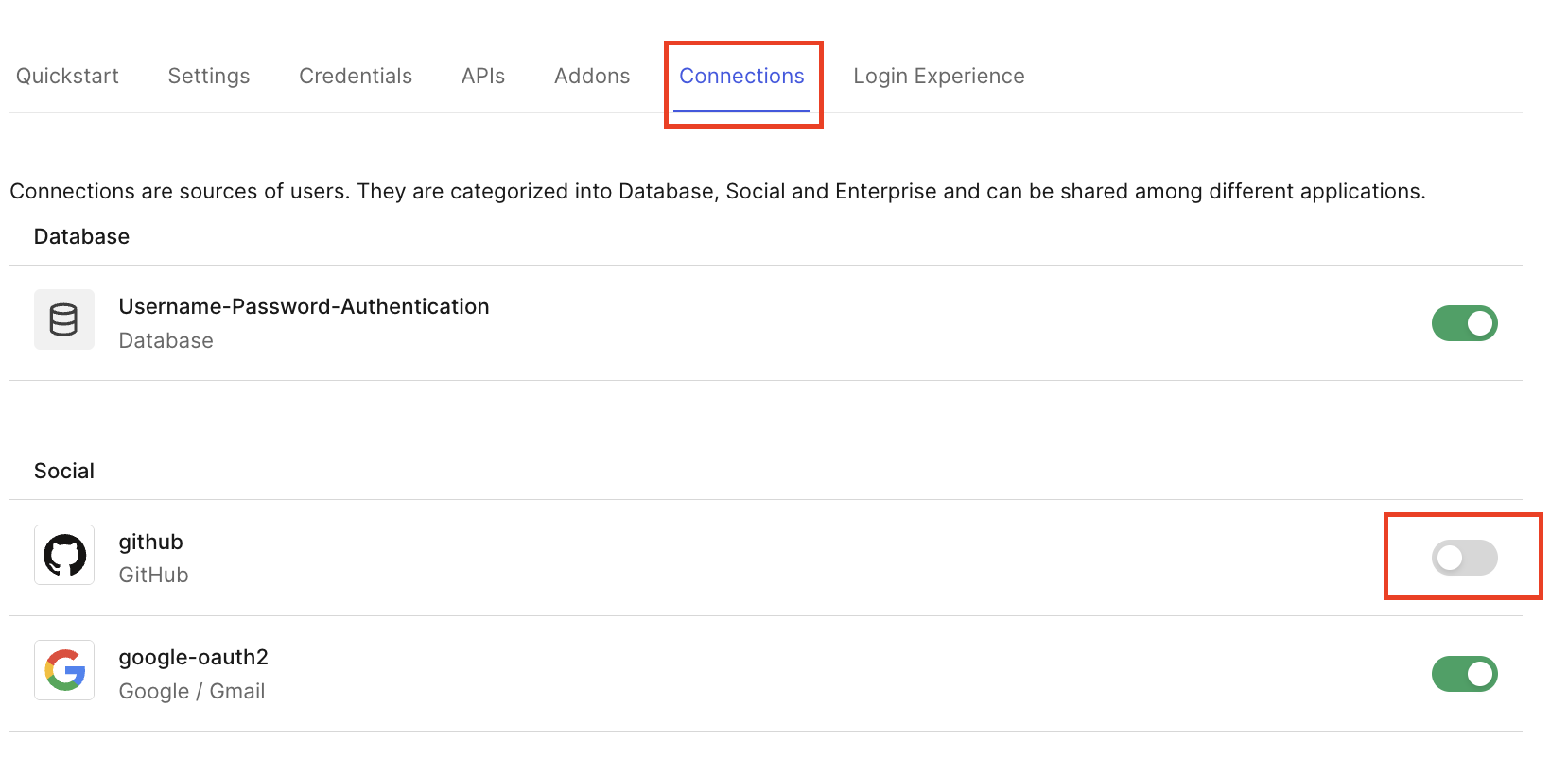Click the capitalized GitHub subtitle below github
The image size is (1568, 775).
point(153,575)
